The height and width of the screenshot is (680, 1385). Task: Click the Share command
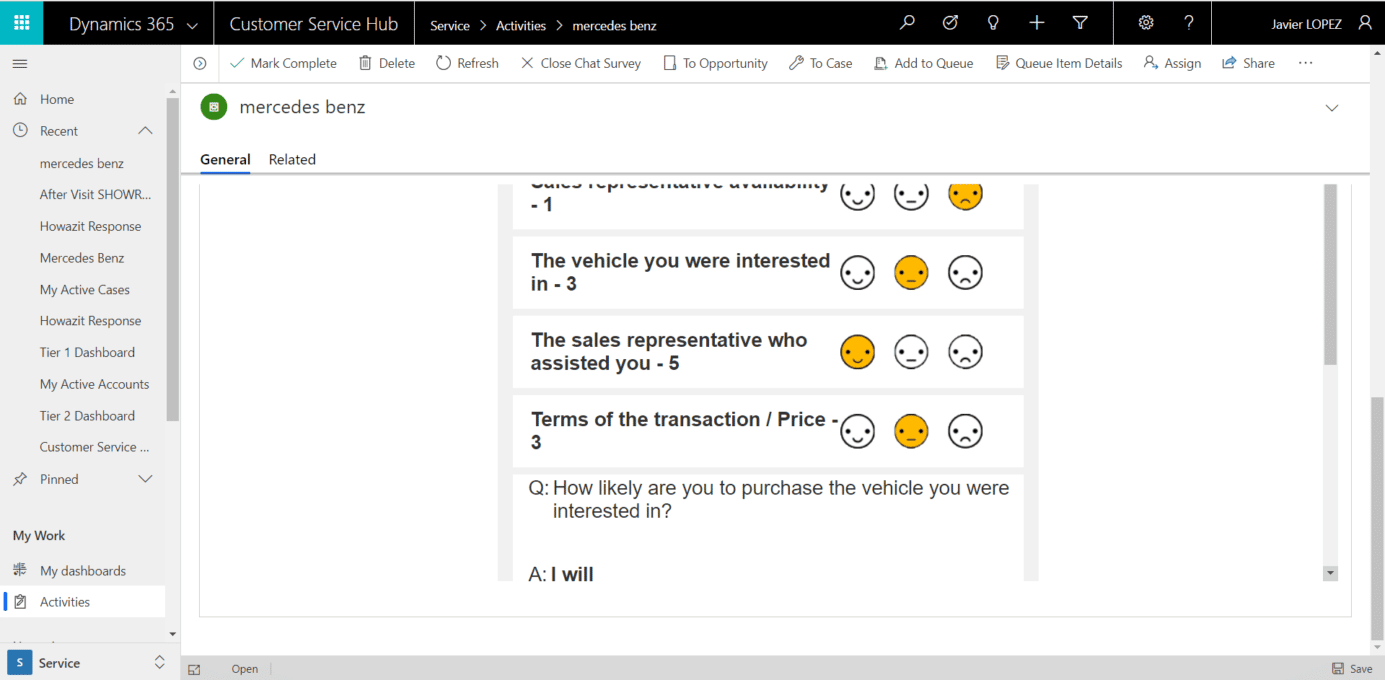(x=1248, y=63)
